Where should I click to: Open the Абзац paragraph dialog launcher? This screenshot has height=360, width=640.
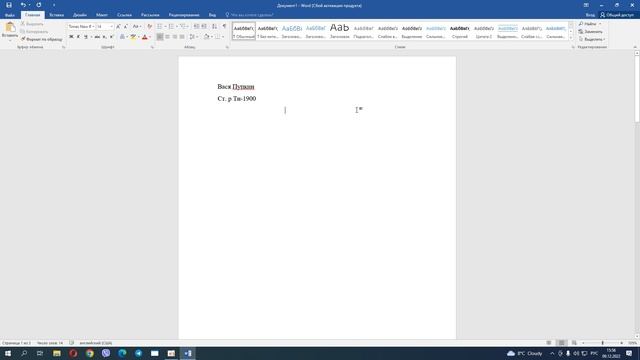tap(227, 47)
